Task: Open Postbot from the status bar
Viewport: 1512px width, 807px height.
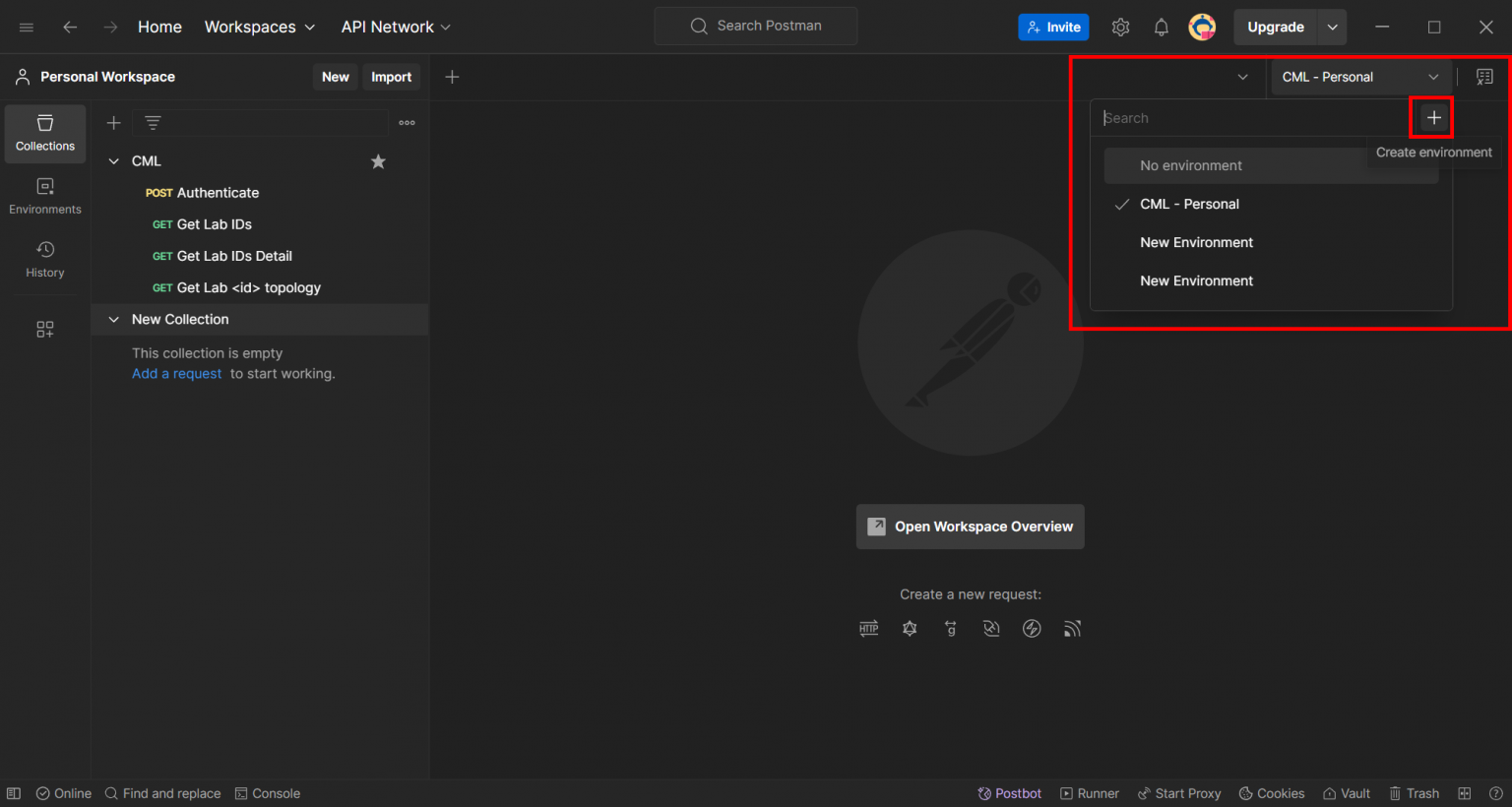Action: [x=1009, y=793]
